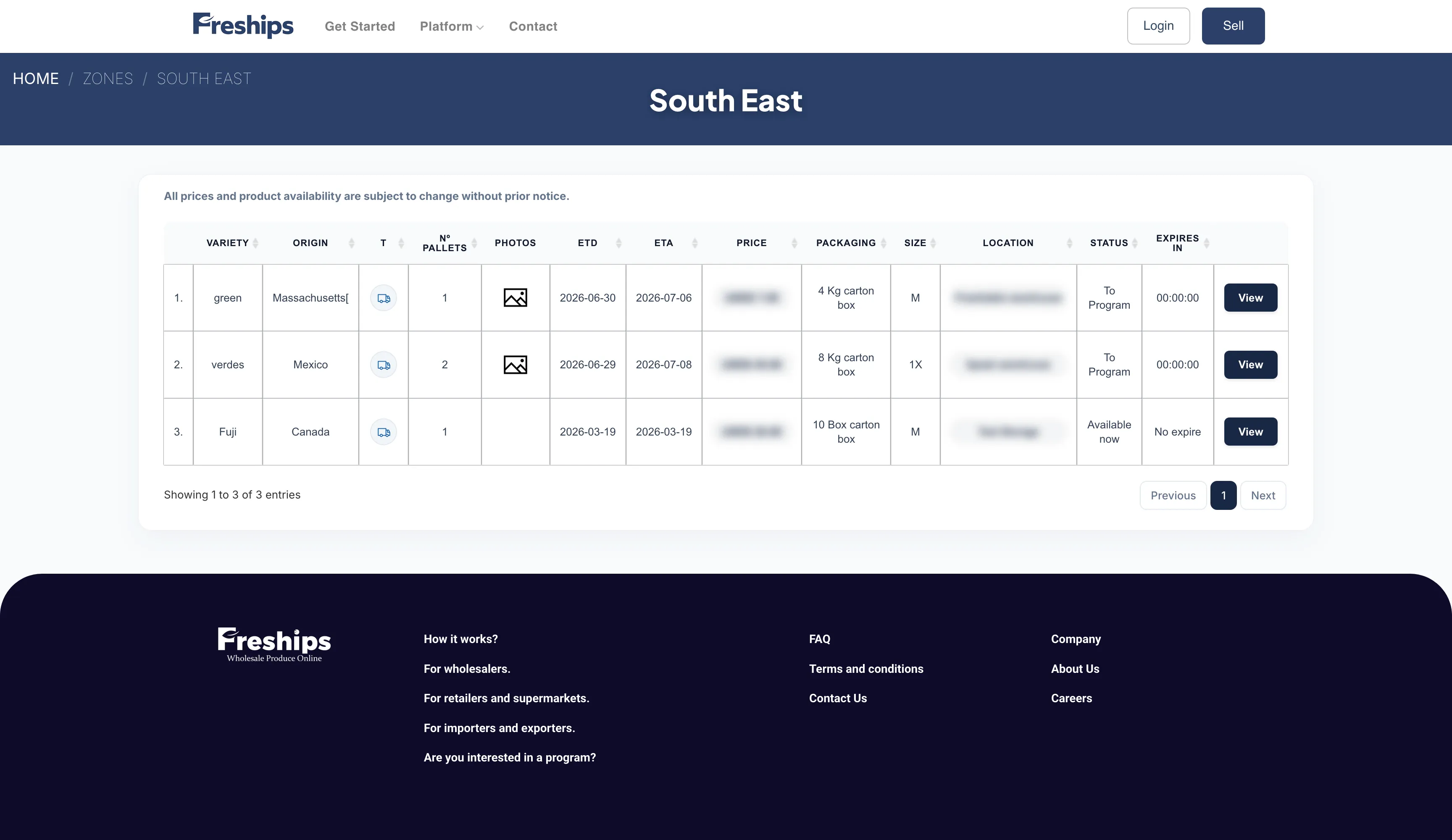The width and height of the screenshot is (1452, 840).
Task: Open Terms and conditions footer link
Action: 866,669
